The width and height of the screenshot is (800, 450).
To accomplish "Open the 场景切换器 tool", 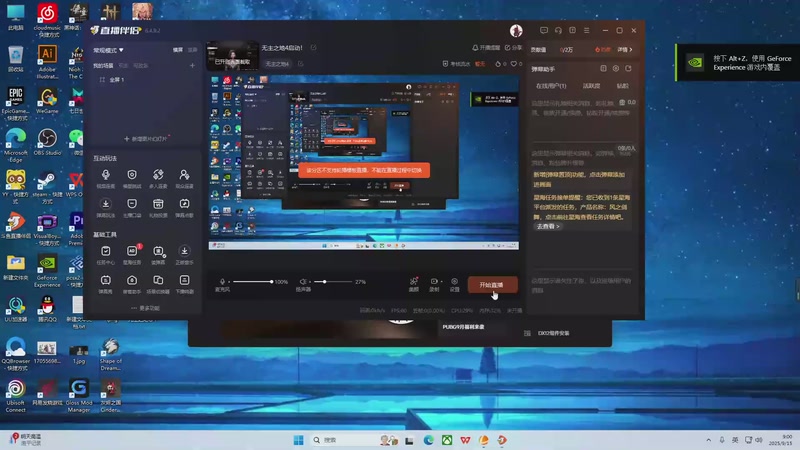I will [158, 284].
